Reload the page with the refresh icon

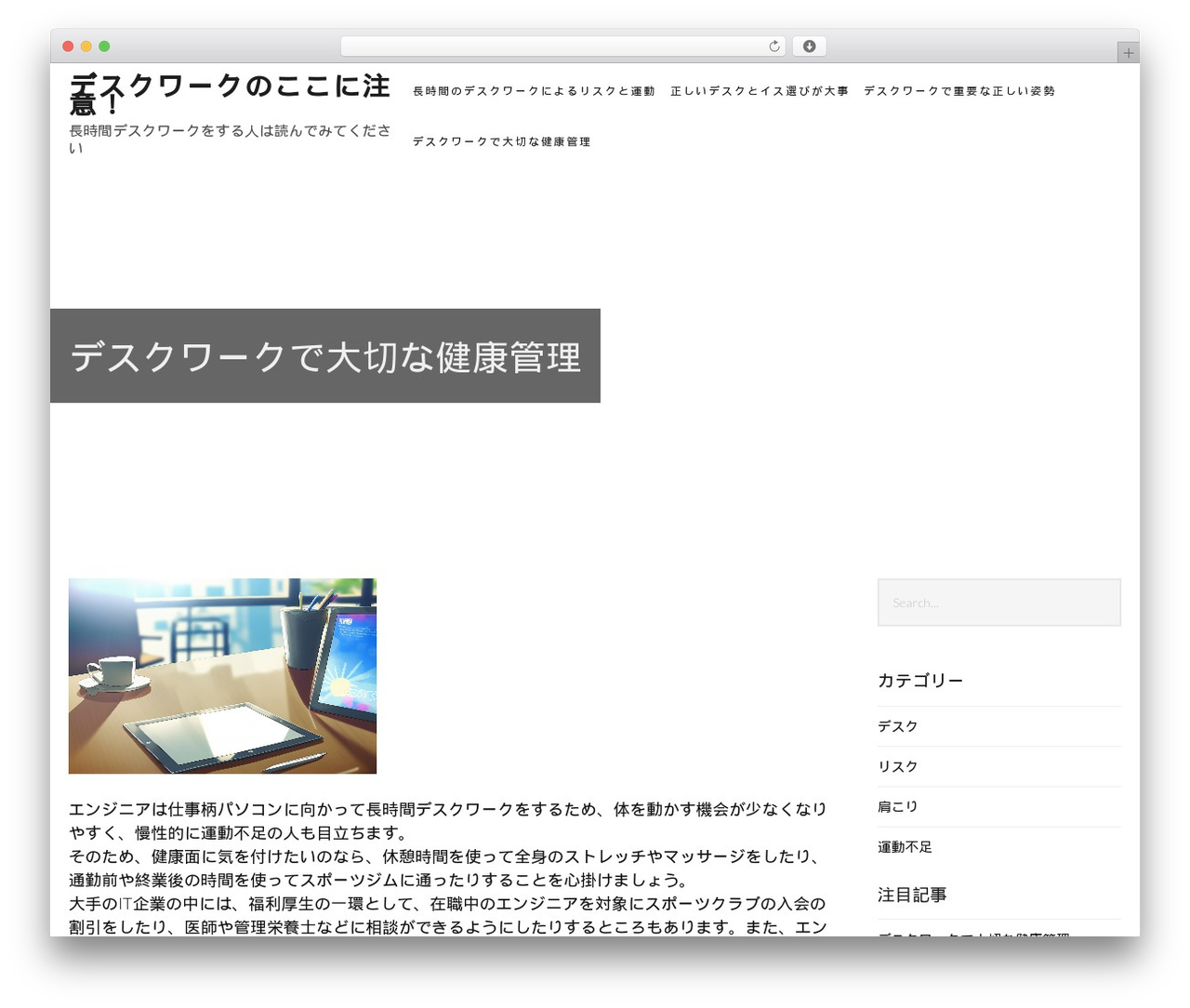pyautogui.click(x=774, y=46)
